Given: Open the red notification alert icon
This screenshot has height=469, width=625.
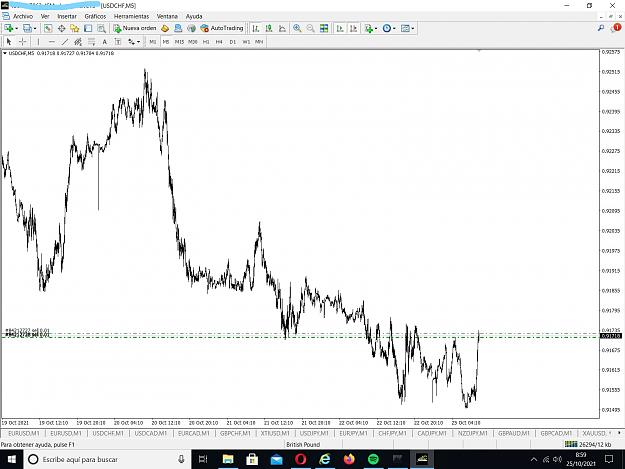Looking at the screenshot, I should (x=616, y=27).
